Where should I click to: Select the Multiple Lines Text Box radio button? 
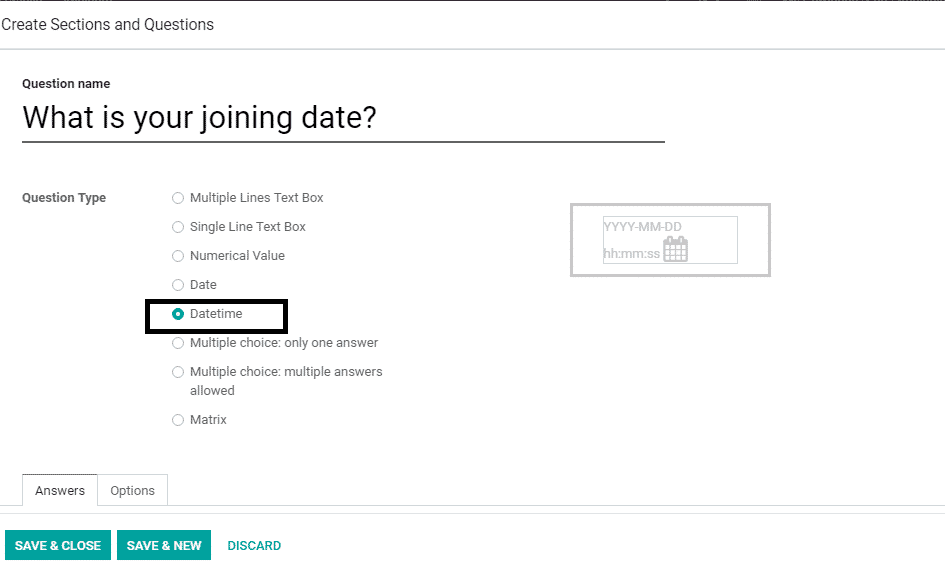pos(178,198)
